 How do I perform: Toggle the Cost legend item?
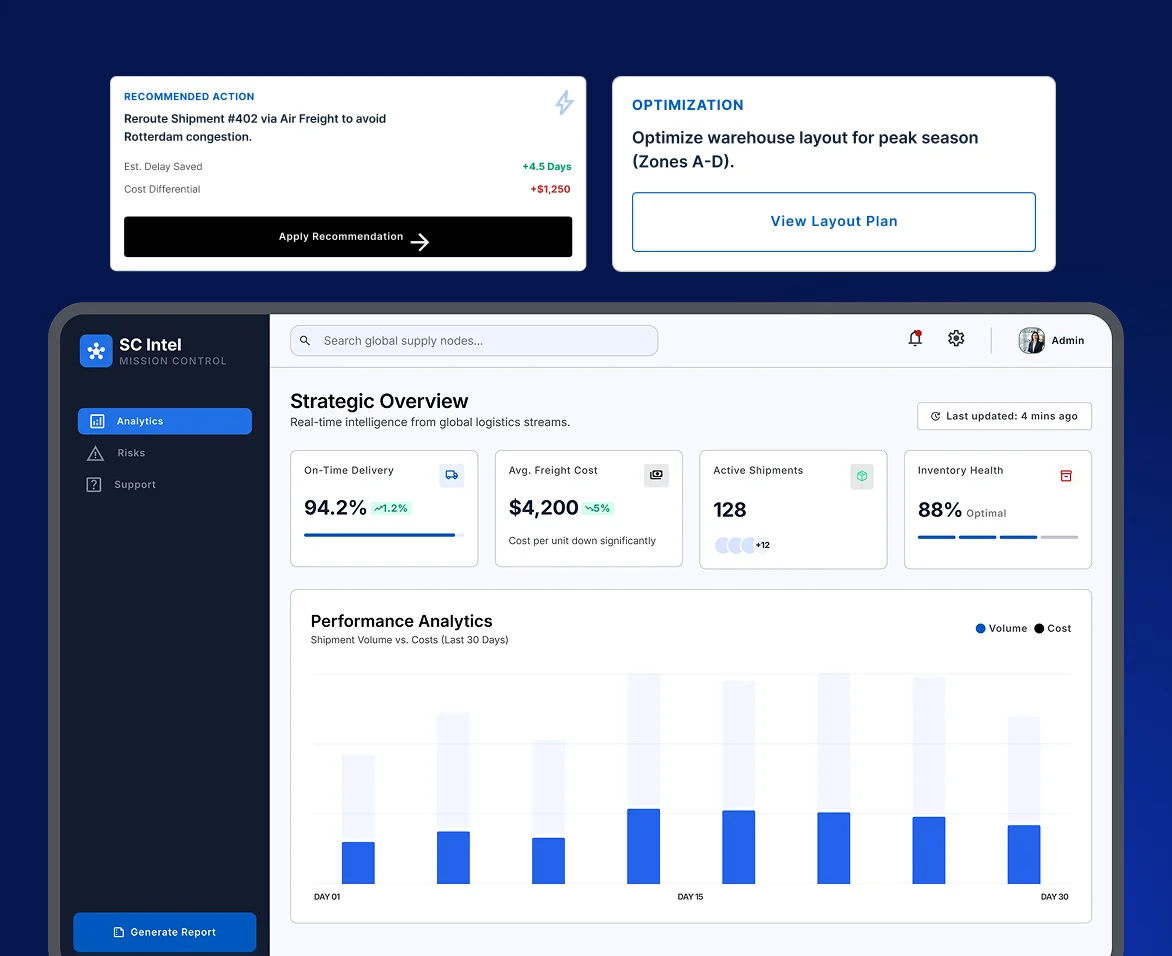[x=1052, y=629]
